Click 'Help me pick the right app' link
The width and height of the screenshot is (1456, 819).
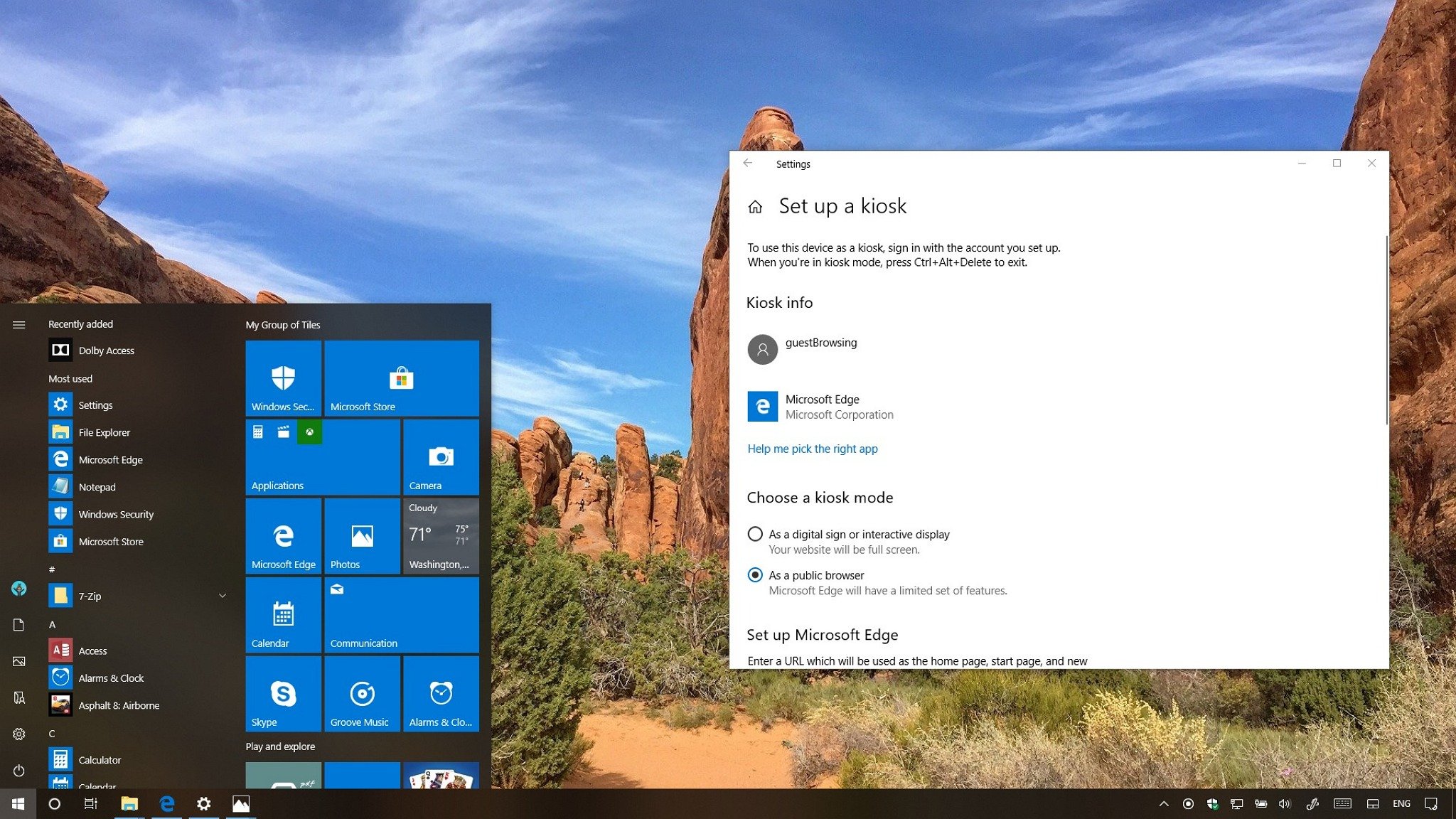click(813, 448)
